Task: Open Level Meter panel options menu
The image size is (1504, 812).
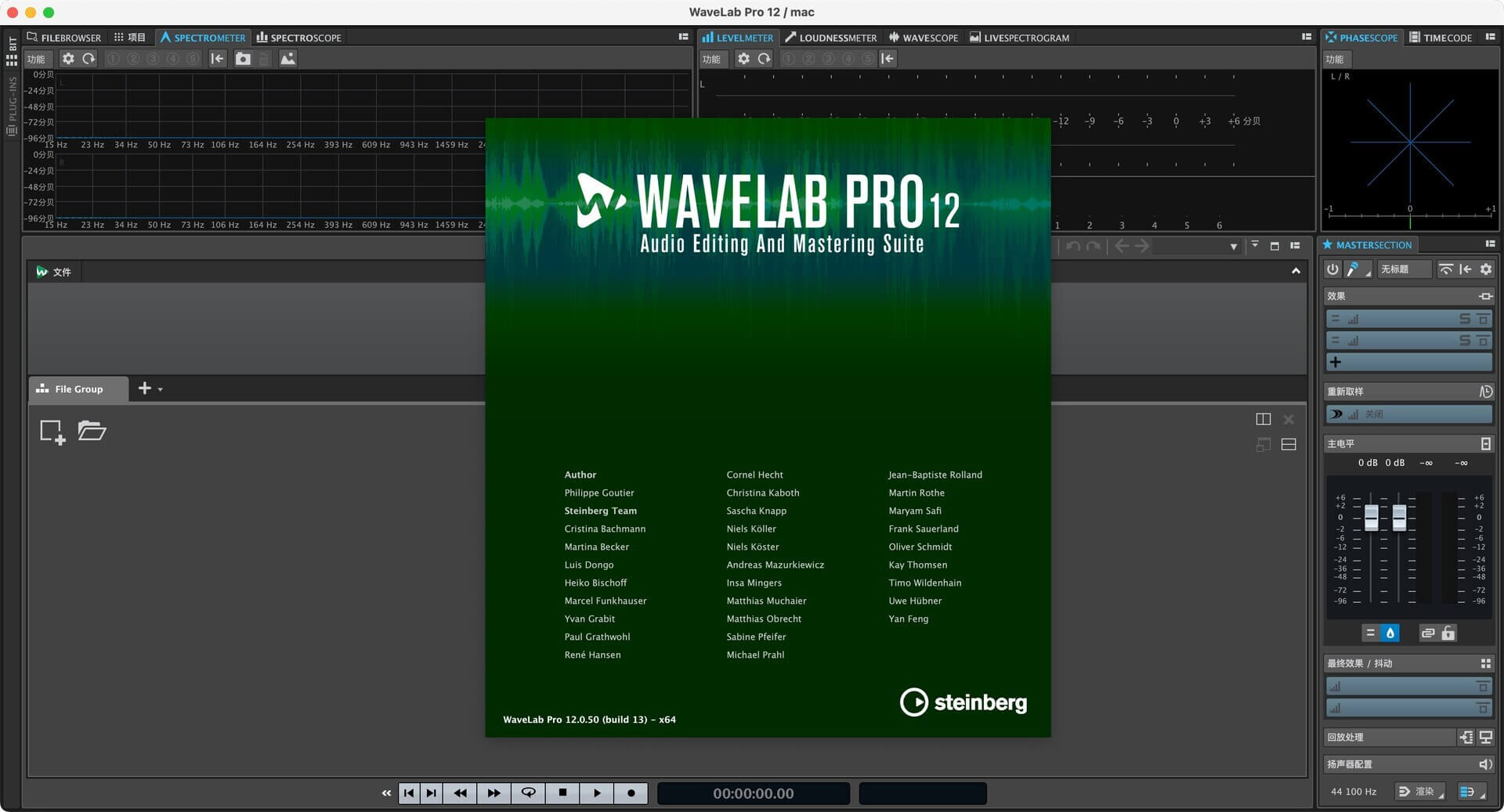Action: [x=1307, y=37]
